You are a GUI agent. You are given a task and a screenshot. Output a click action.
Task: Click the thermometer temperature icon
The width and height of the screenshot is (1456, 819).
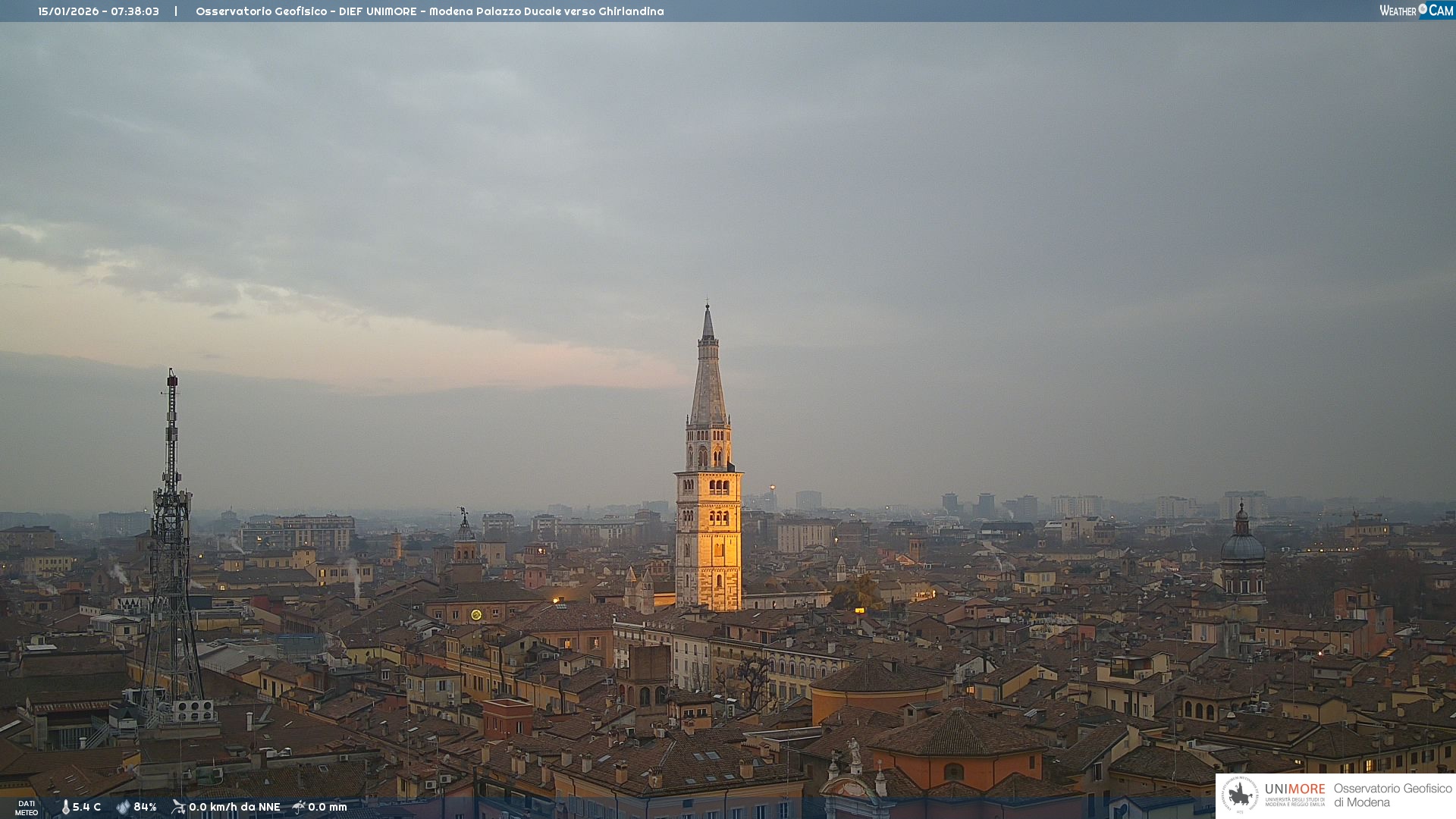click(x=66, y=807)
